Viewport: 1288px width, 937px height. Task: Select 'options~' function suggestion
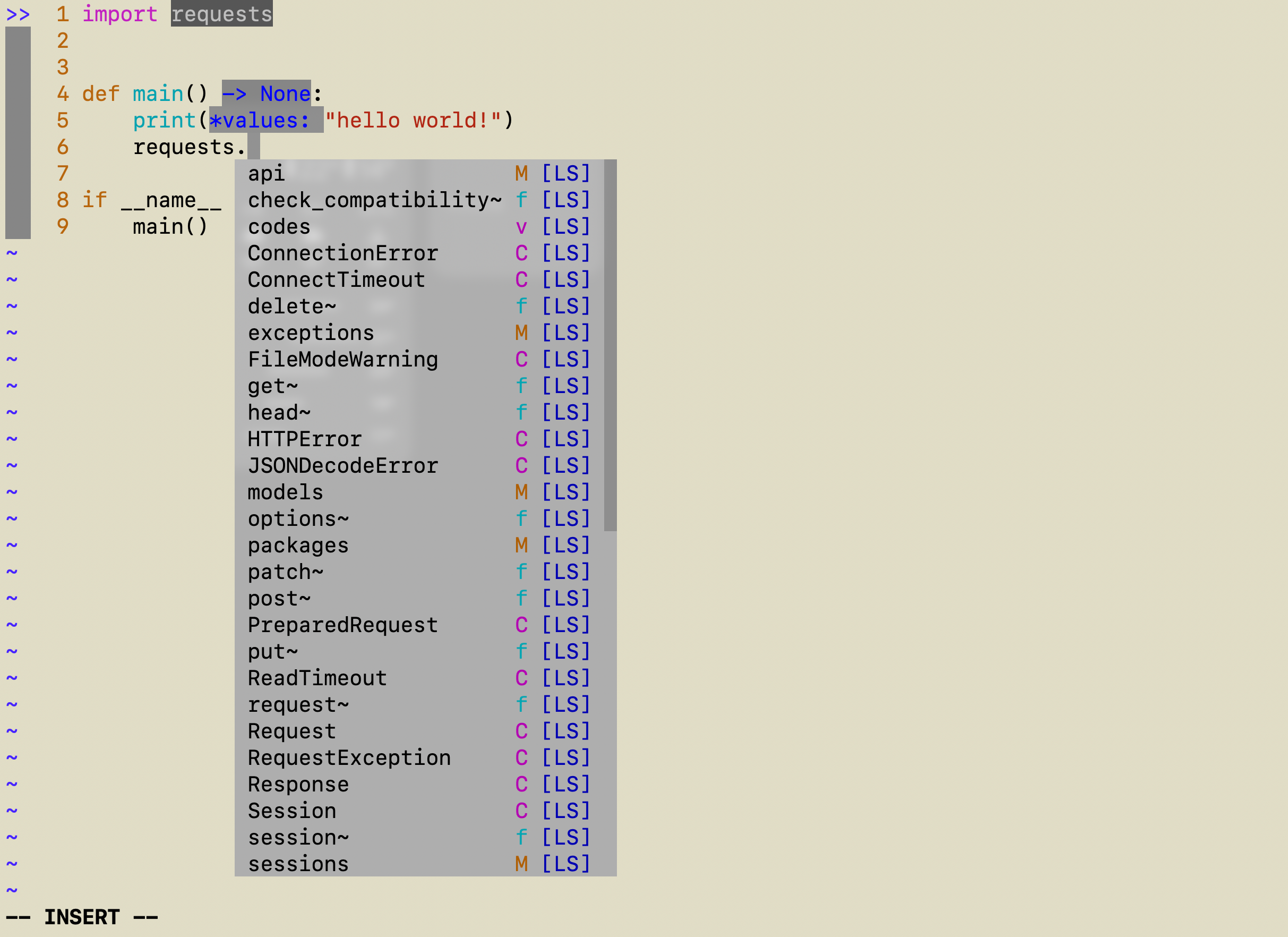[419, 519]
